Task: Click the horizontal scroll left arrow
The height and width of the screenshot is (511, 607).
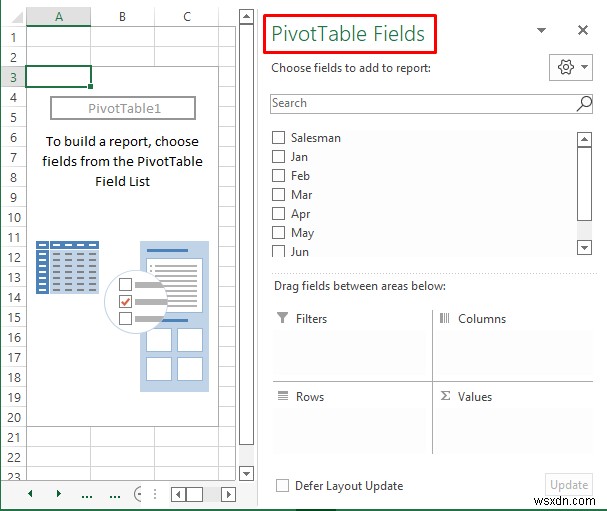Action: coord(178,494)
